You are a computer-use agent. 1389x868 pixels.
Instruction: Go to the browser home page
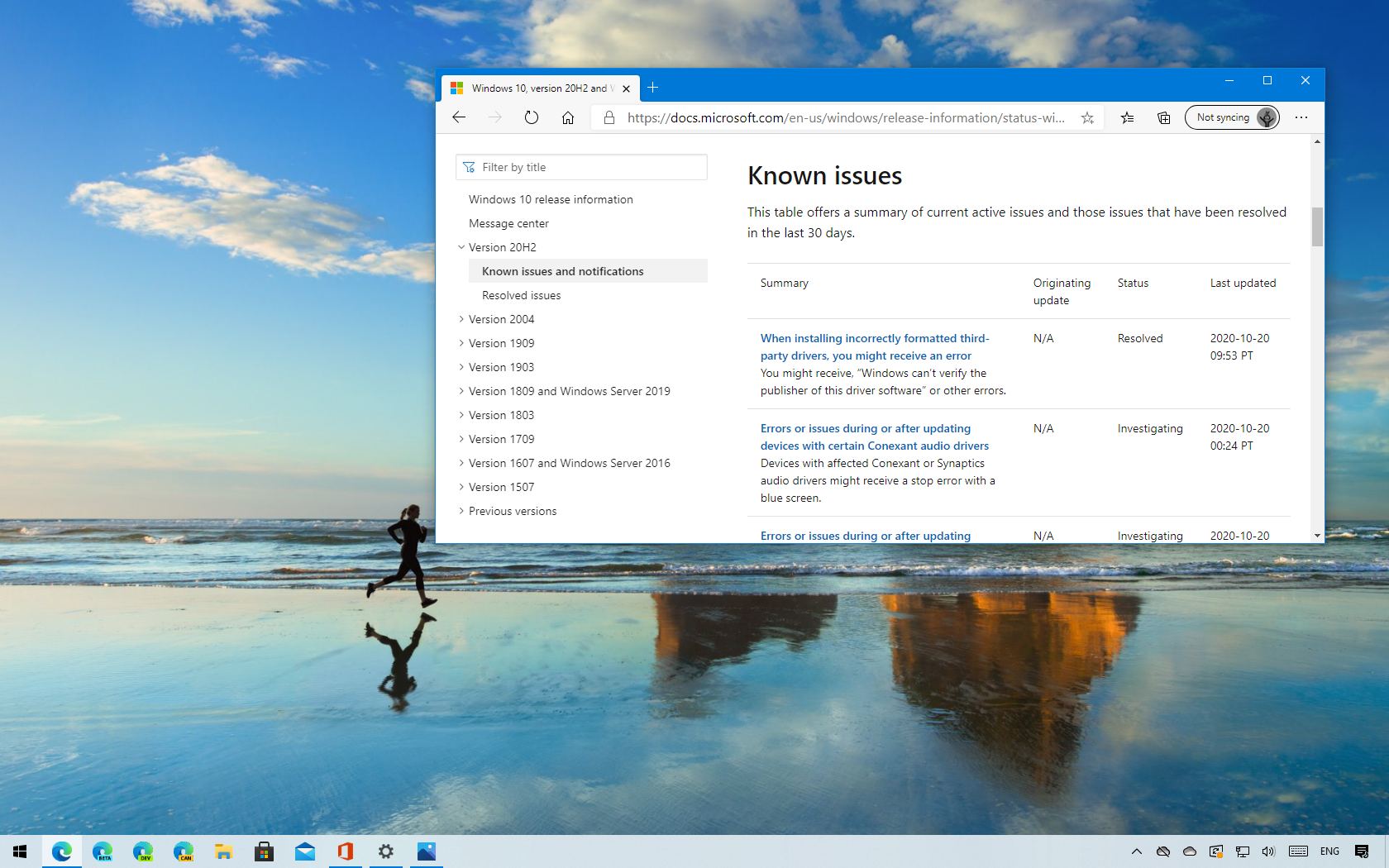[x=567, y=117]
